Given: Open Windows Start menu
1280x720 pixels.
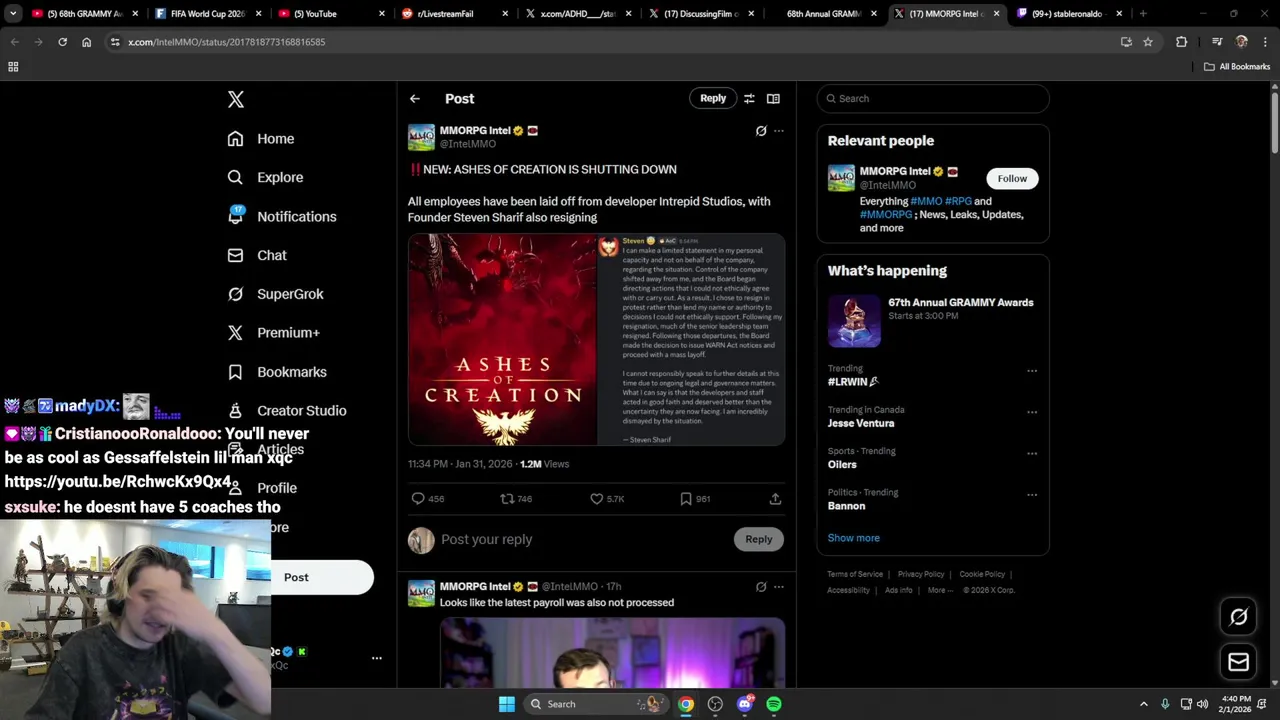Looking at the screenshot, I should (x=507, y=704).
